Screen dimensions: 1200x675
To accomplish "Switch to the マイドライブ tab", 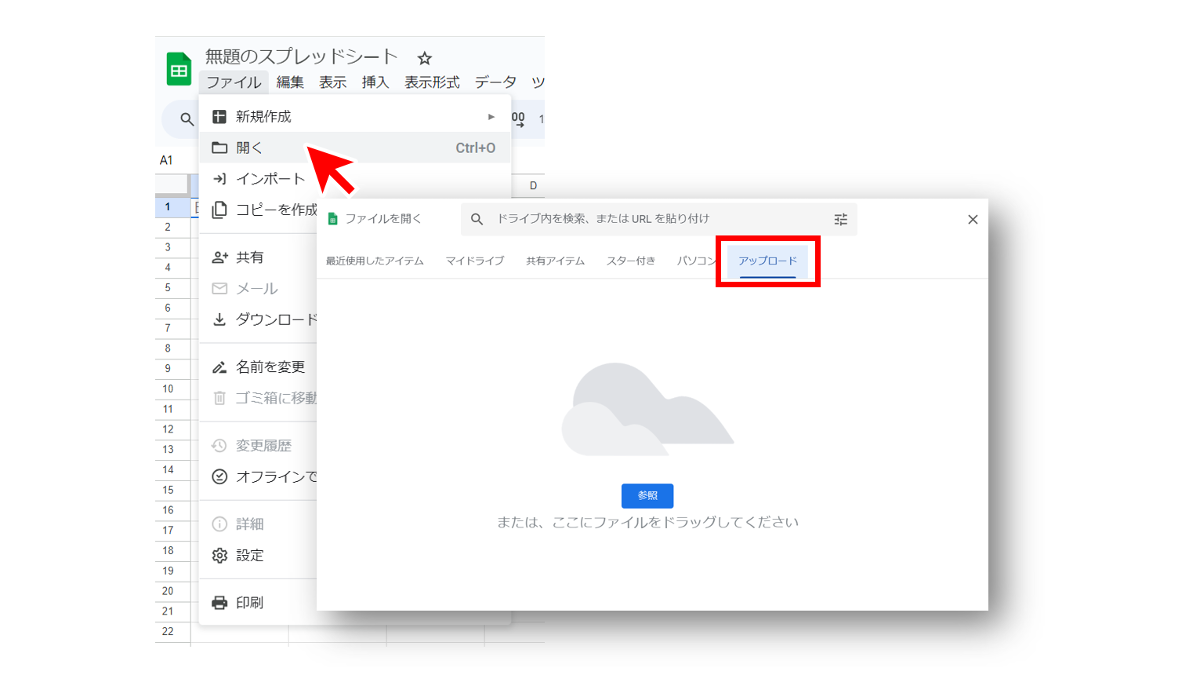I will click(475, 261).
